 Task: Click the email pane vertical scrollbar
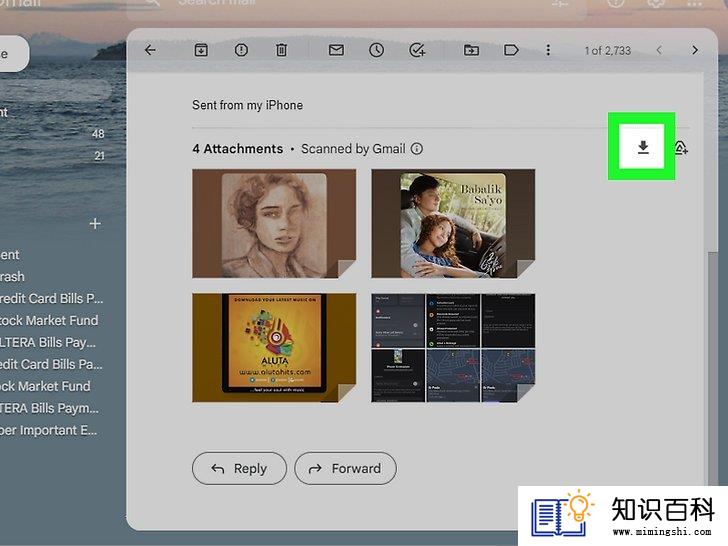pos(712,367)
